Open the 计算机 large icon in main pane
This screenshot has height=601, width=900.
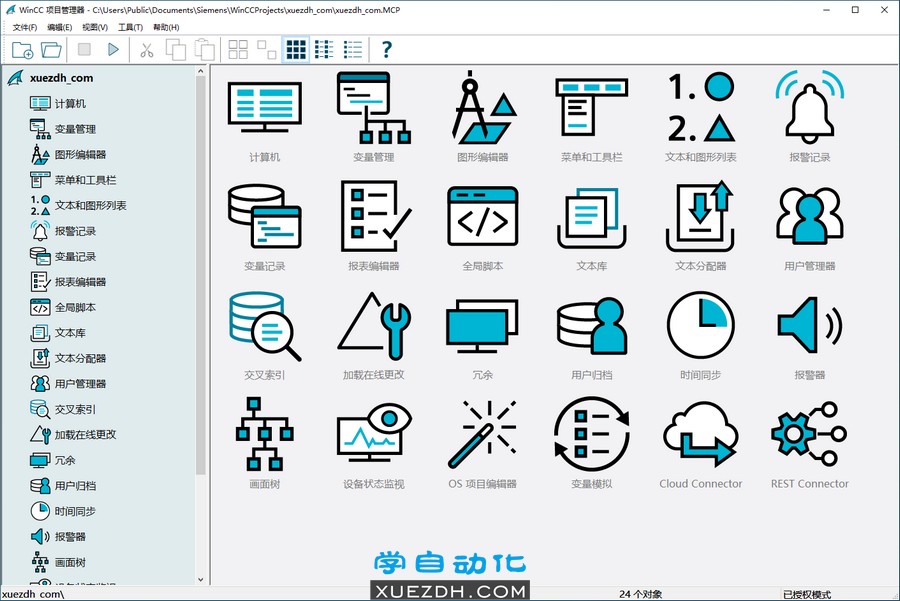pos(265,107)
